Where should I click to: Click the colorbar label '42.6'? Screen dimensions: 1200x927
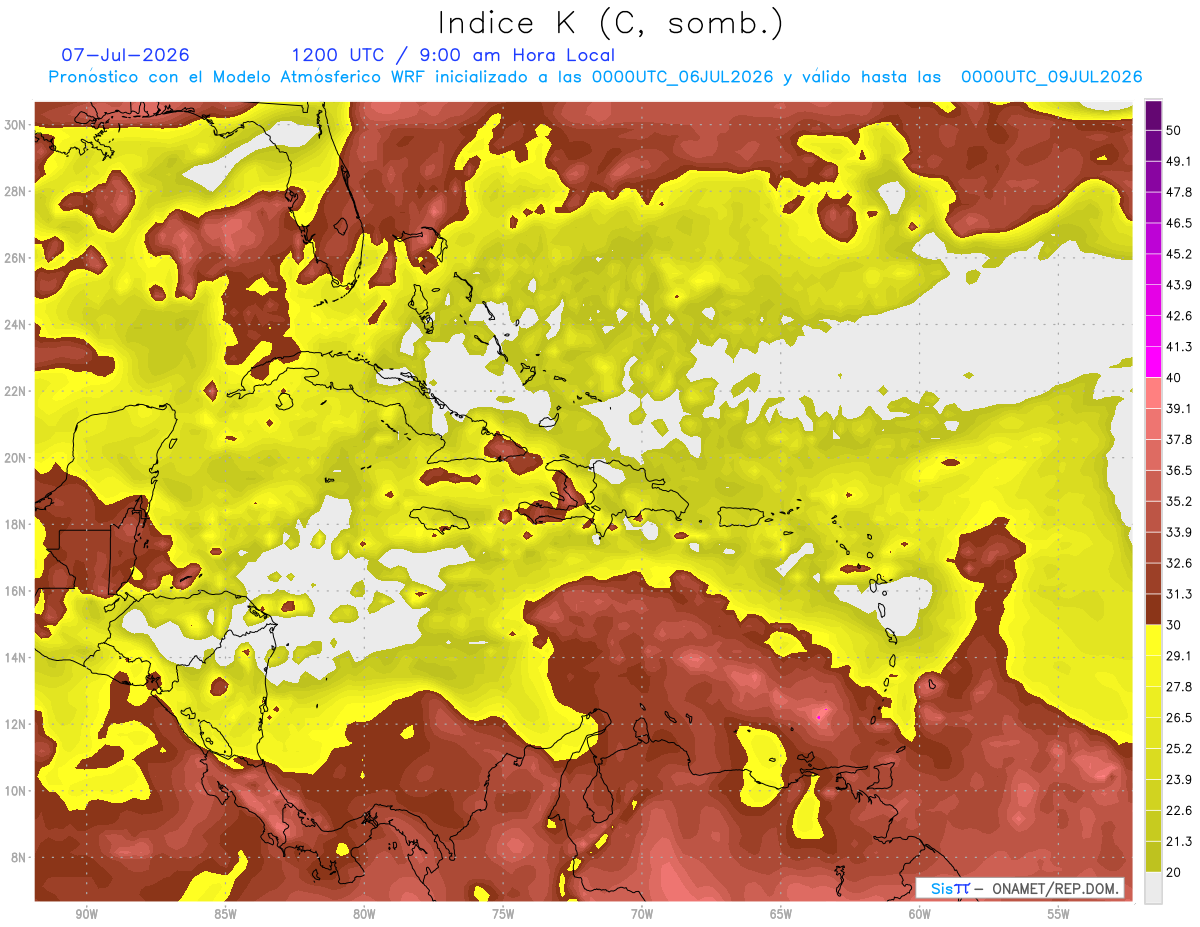tap(1179, 316)
